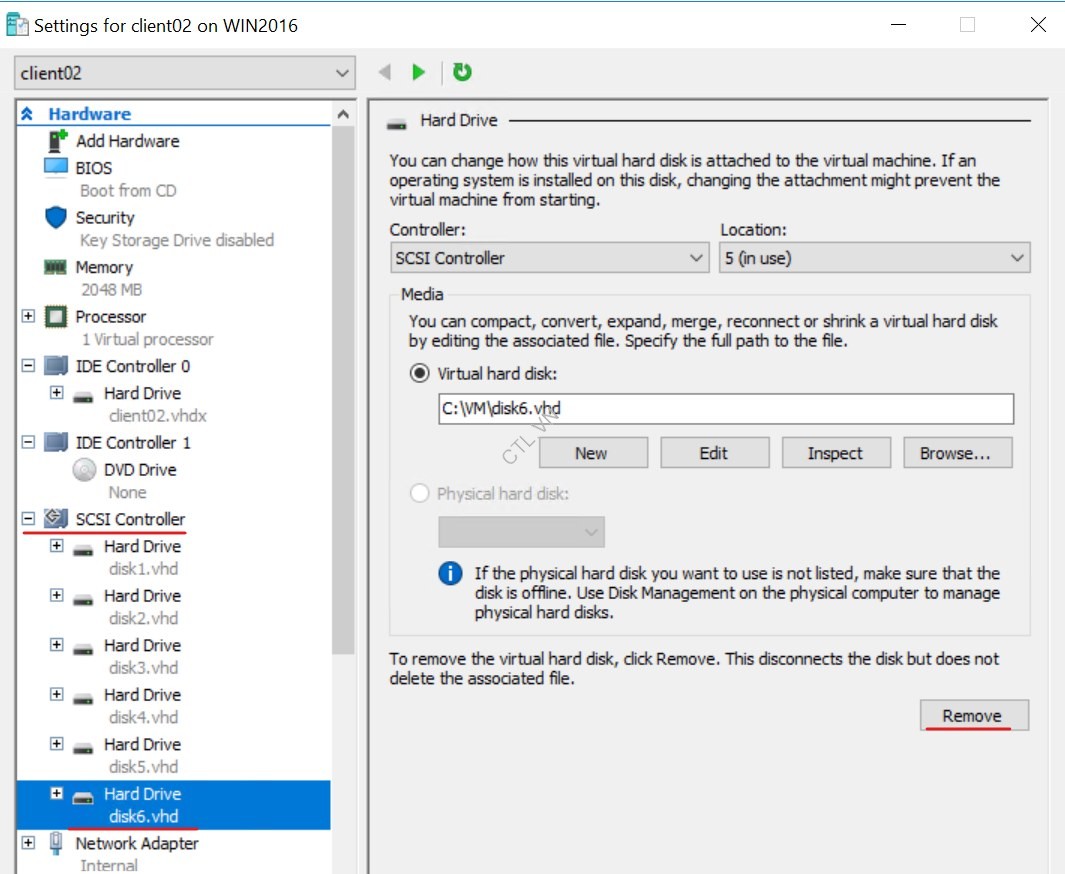Open the client02 virtual machine dropdown
The image size is (1065, 874).
click(185, 74)
